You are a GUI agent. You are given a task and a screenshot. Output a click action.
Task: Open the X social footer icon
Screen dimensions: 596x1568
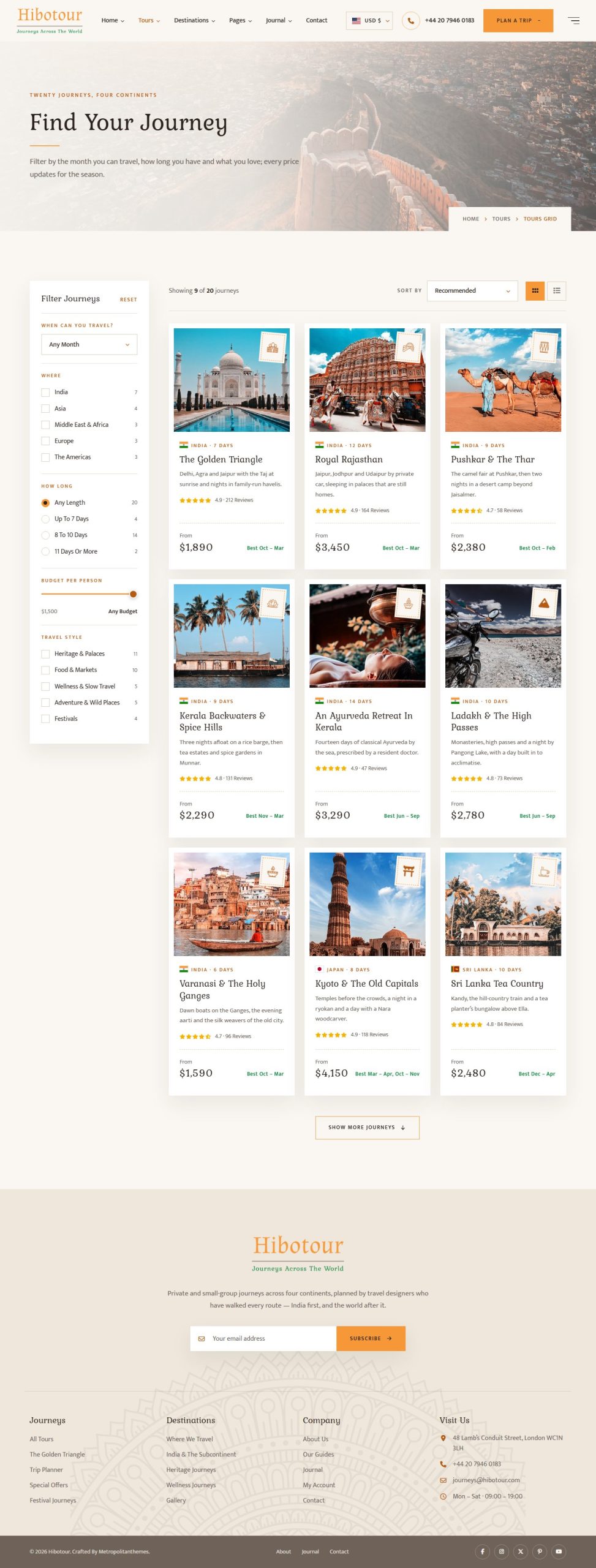tap(520, 1551)
